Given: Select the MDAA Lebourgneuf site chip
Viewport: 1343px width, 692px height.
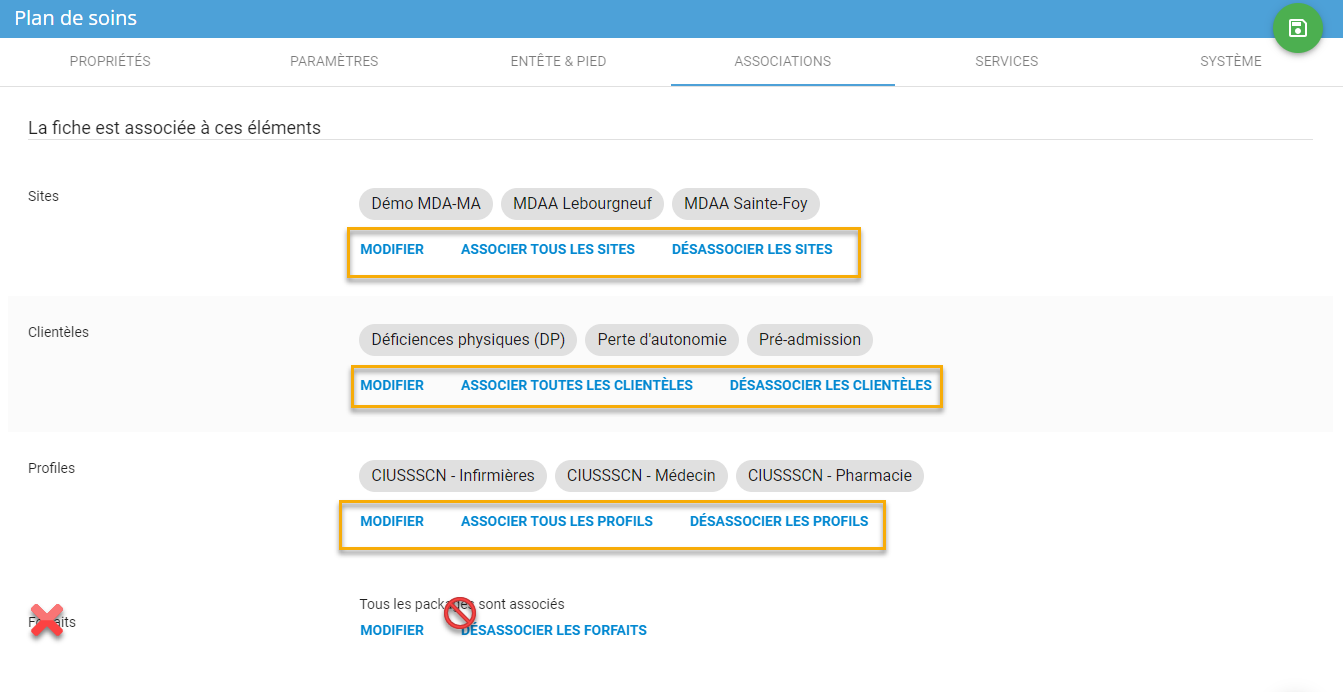Looking at the screenshot, I should point(582,204).
